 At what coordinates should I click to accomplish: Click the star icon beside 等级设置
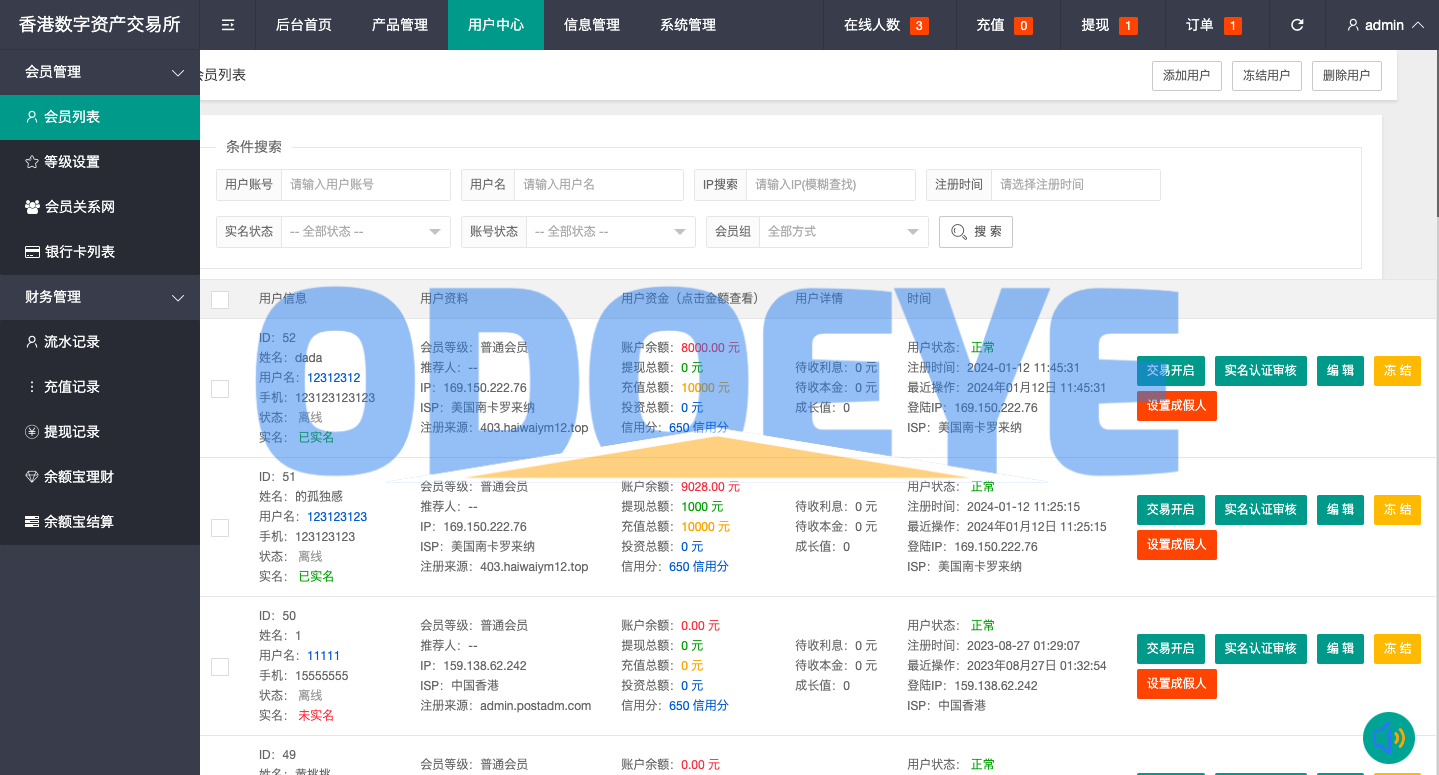click(x=32, y=162)
